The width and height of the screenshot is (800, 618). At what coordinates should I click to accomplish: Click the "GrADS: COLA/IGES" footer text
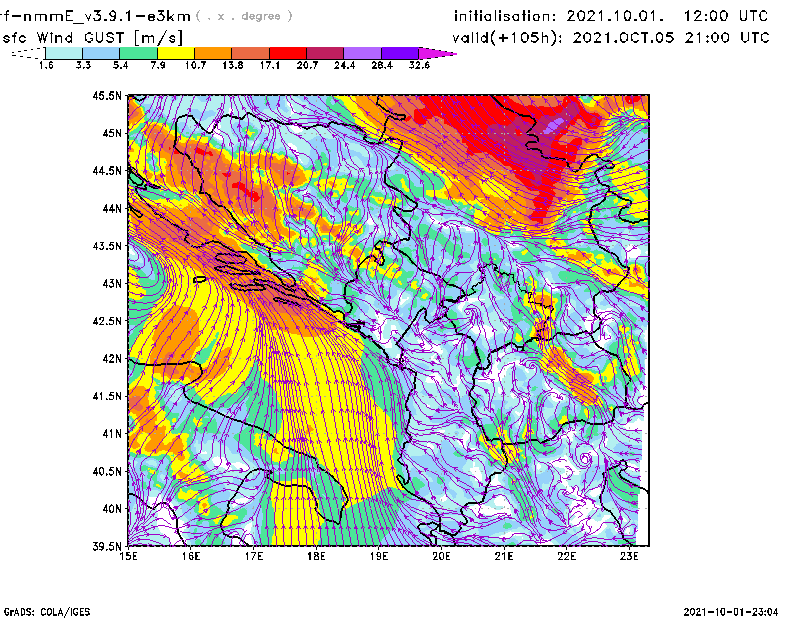(47, 612)
